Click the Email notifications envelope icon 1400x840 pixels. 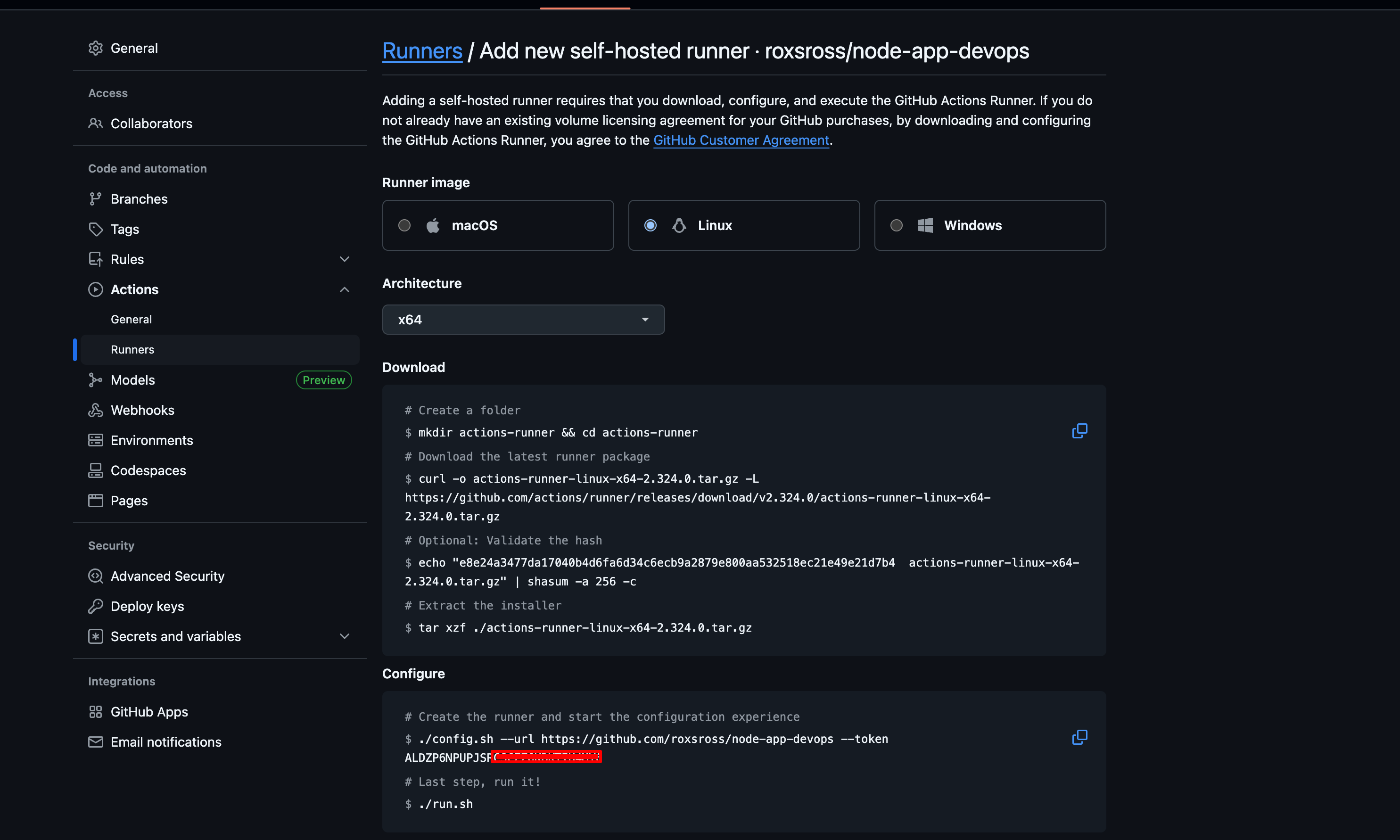(x=96, y=741)
